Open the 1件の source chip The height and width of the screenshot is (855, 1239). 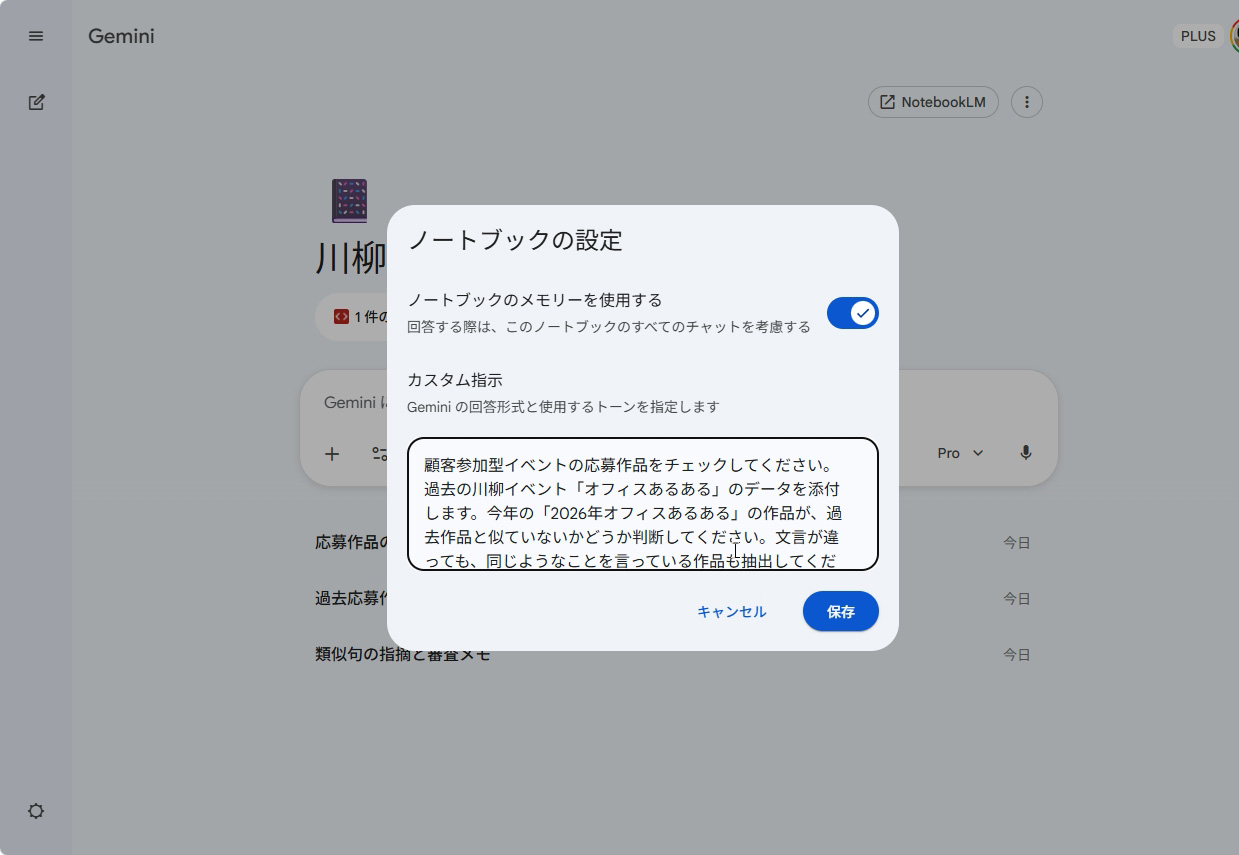click(351, 317)
